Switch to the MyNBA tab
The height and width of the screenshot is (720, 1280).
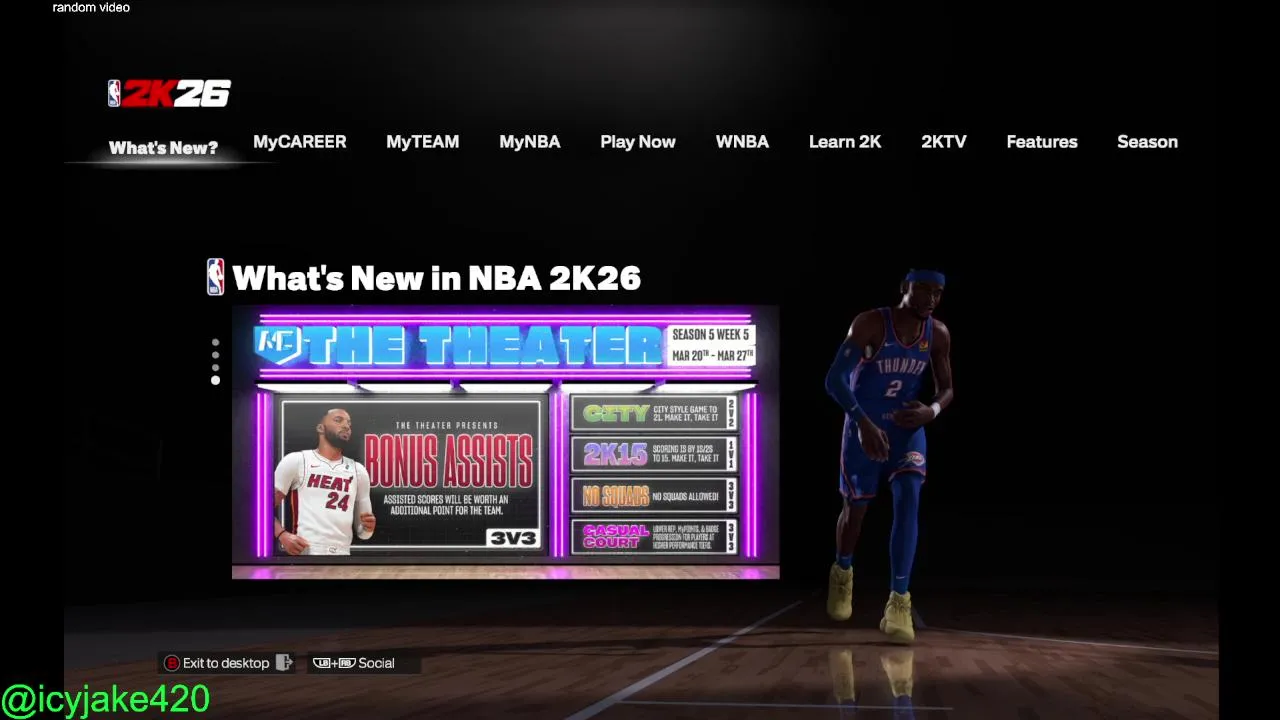[530, 142]
